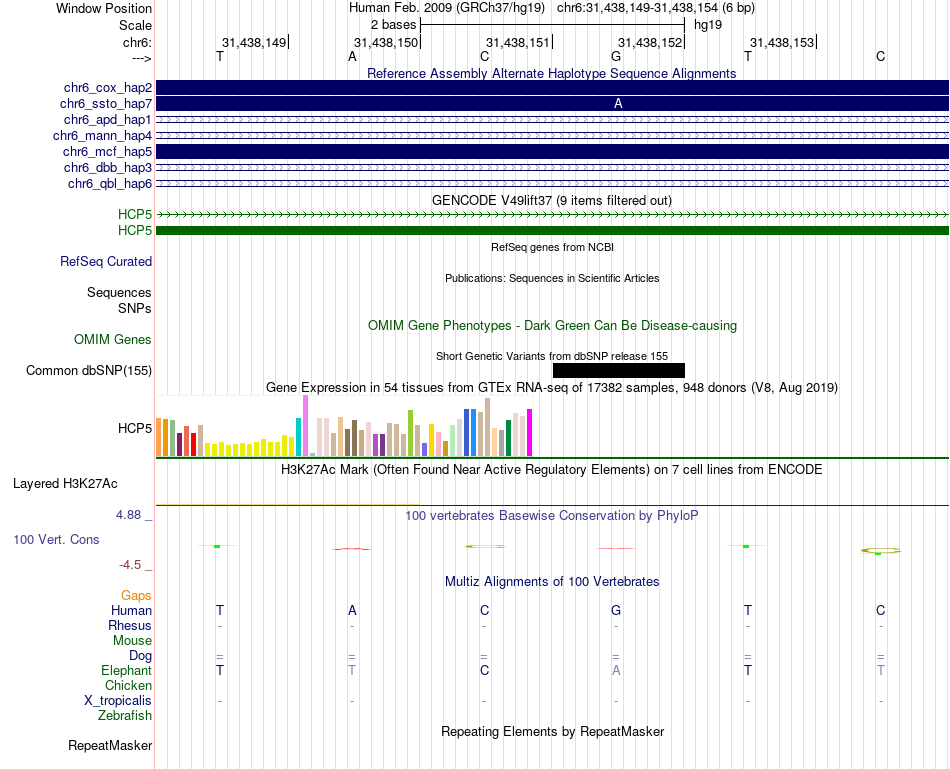950x769 pixels.
Task: Click the Publications: Sequences in Scientific Articles title
Action: pyautogui.click(x=552, y=278)
